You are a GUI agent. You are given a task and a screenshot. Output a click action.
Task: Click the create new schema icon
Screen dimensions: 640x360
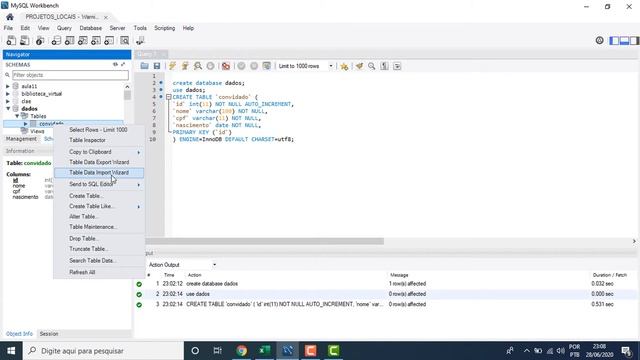[56, 40]
